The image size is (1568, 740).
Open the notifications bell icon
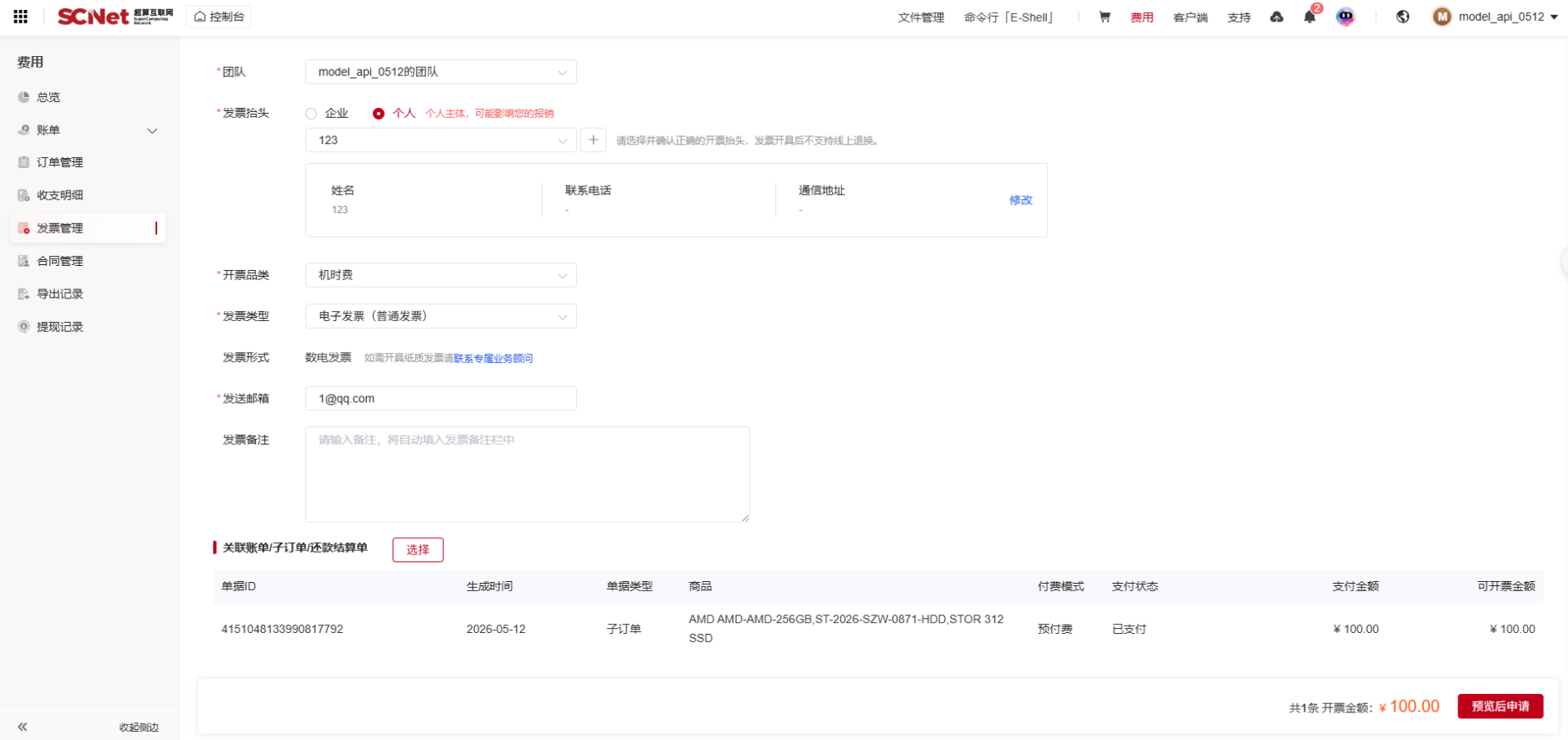[1310, 17]
